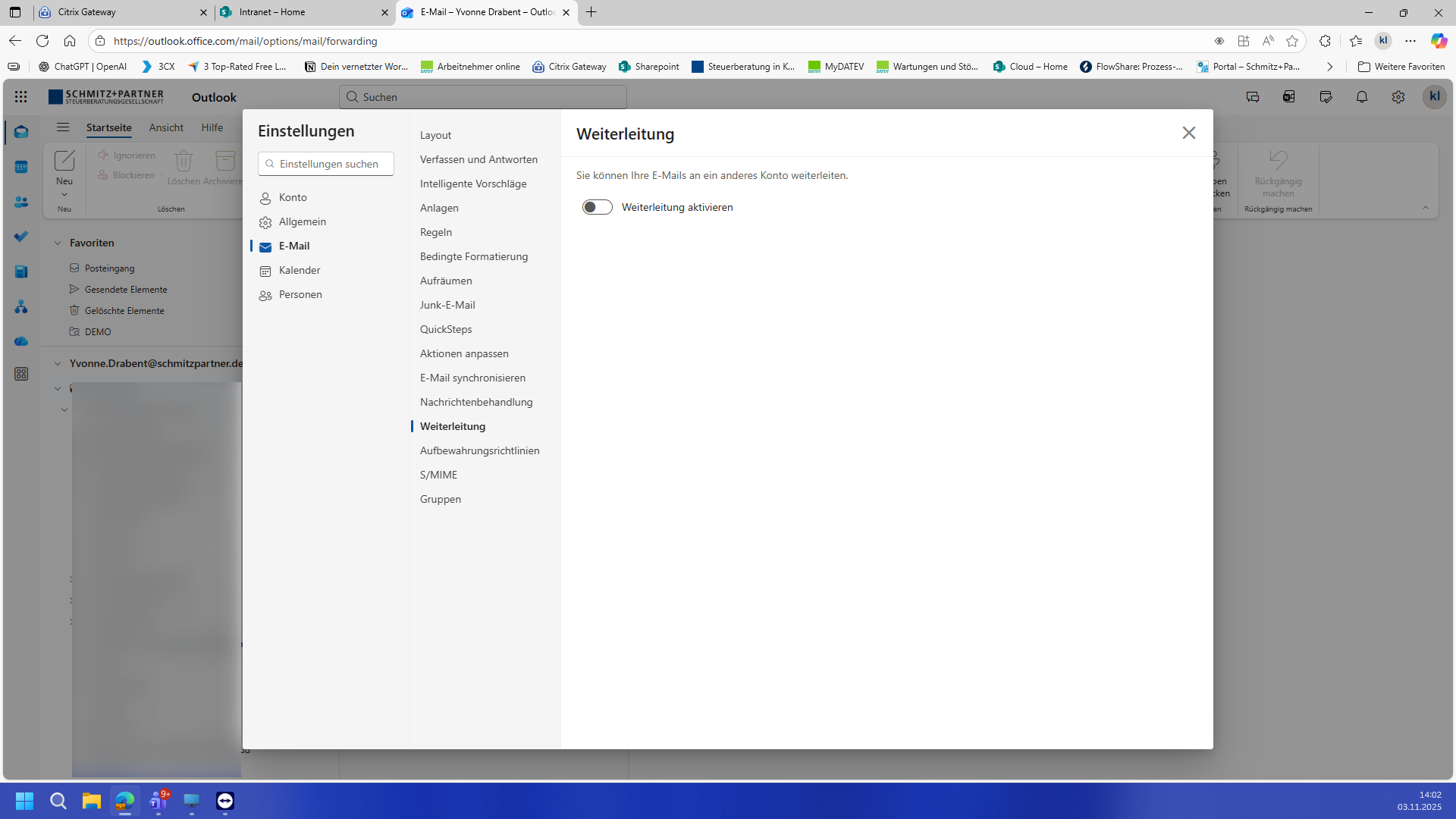
Task: Open the Sharepoint bookmark in favorites bar
Action: point(649,67)
